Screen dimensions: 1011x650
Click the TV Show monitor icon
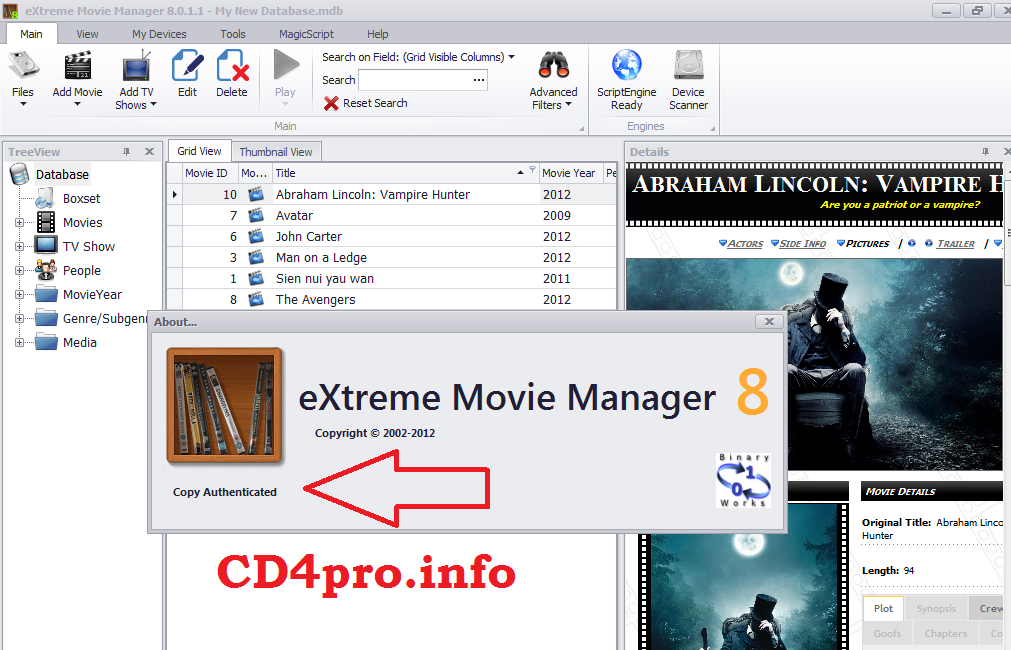46,246
